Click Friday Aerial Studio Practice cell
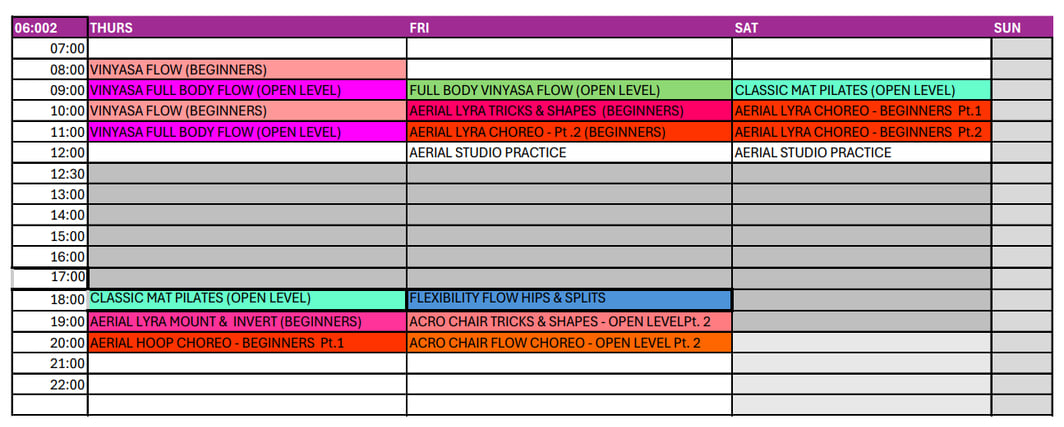 (x=569, y=153)
